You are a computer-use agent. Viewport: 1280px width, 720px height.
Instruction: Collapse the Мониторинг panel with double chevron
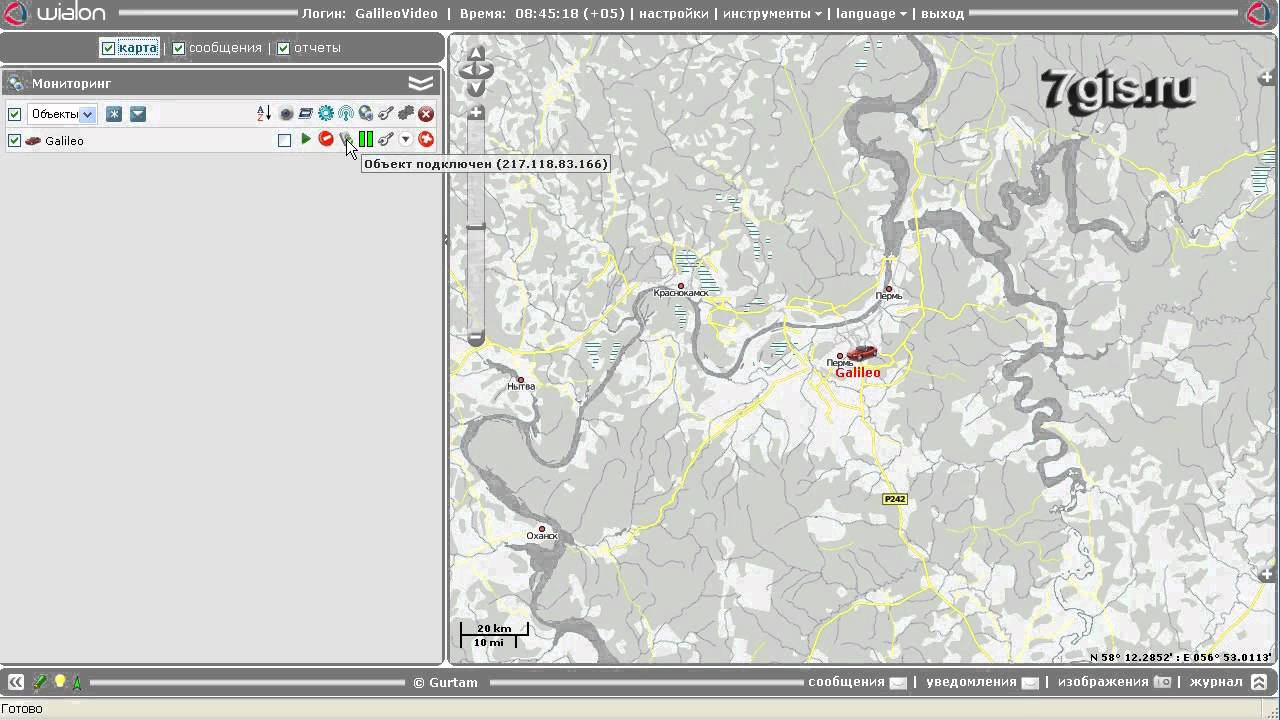click(x=421, y=83)
